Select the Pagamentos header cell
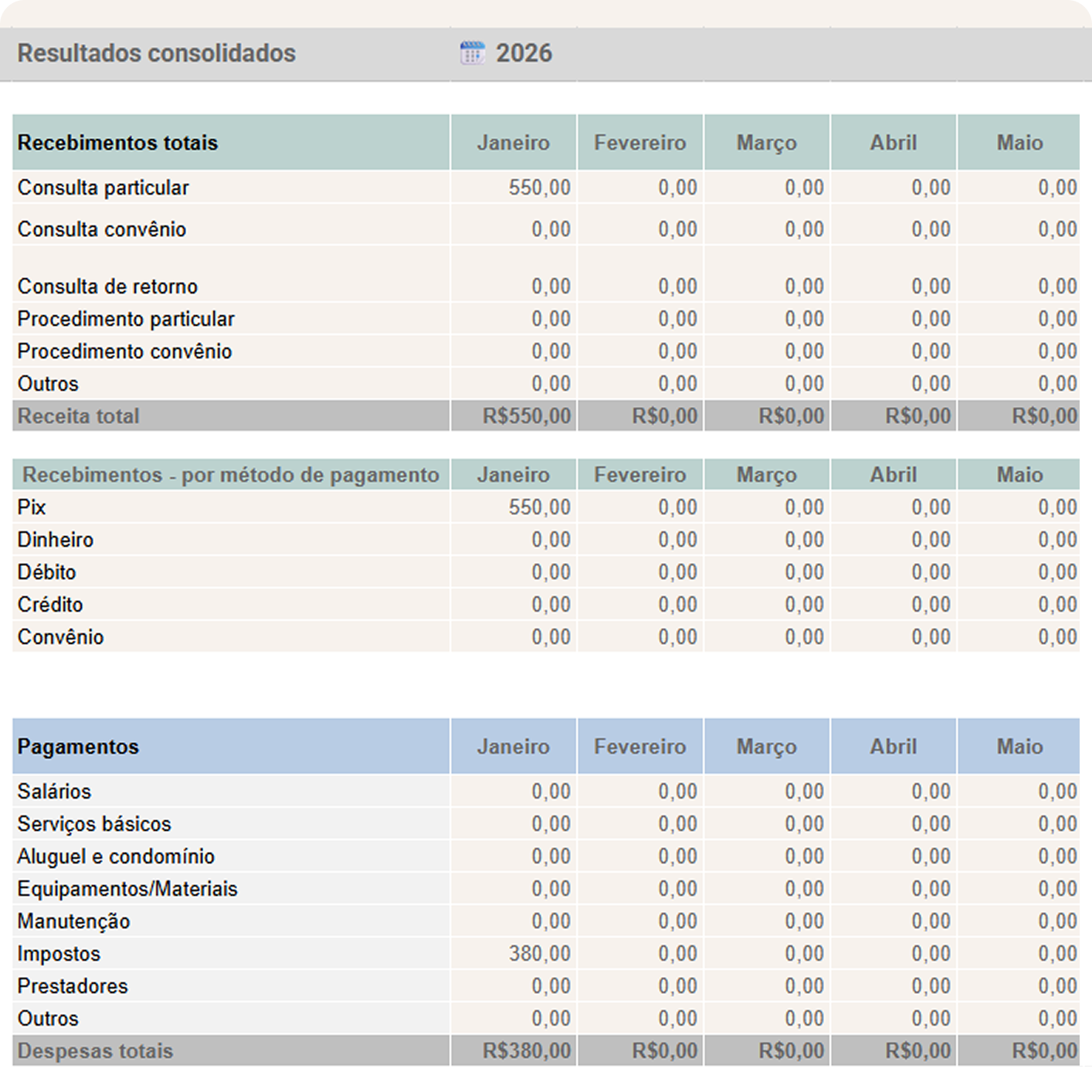This screenshot has height=1092, width=1092. tap(79, 747)
